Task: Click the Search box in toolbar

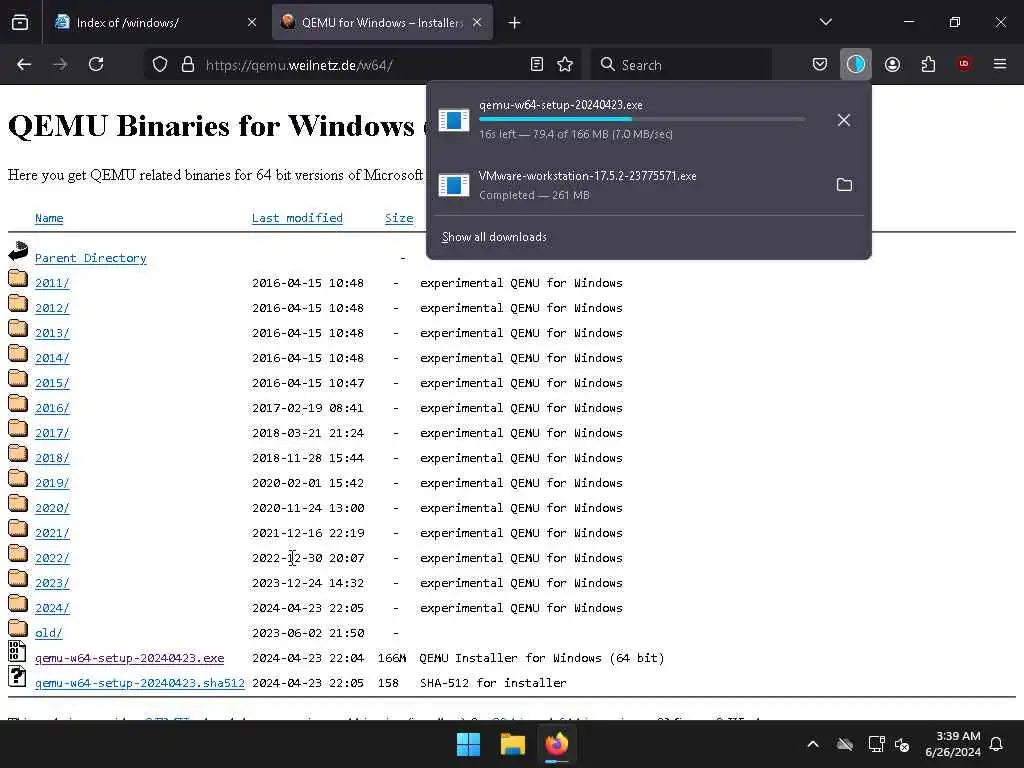Action: pyautogui.click(x=681, y=65)
